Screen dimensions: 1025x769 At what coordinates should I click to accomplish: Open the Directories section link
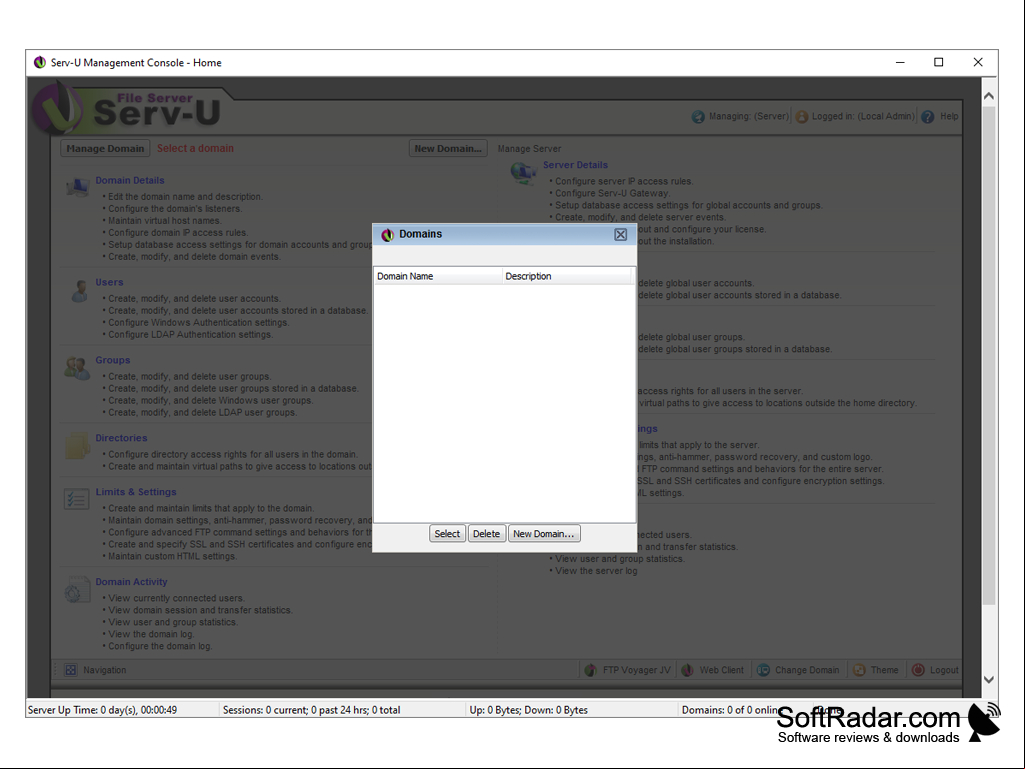coord(121,438)
